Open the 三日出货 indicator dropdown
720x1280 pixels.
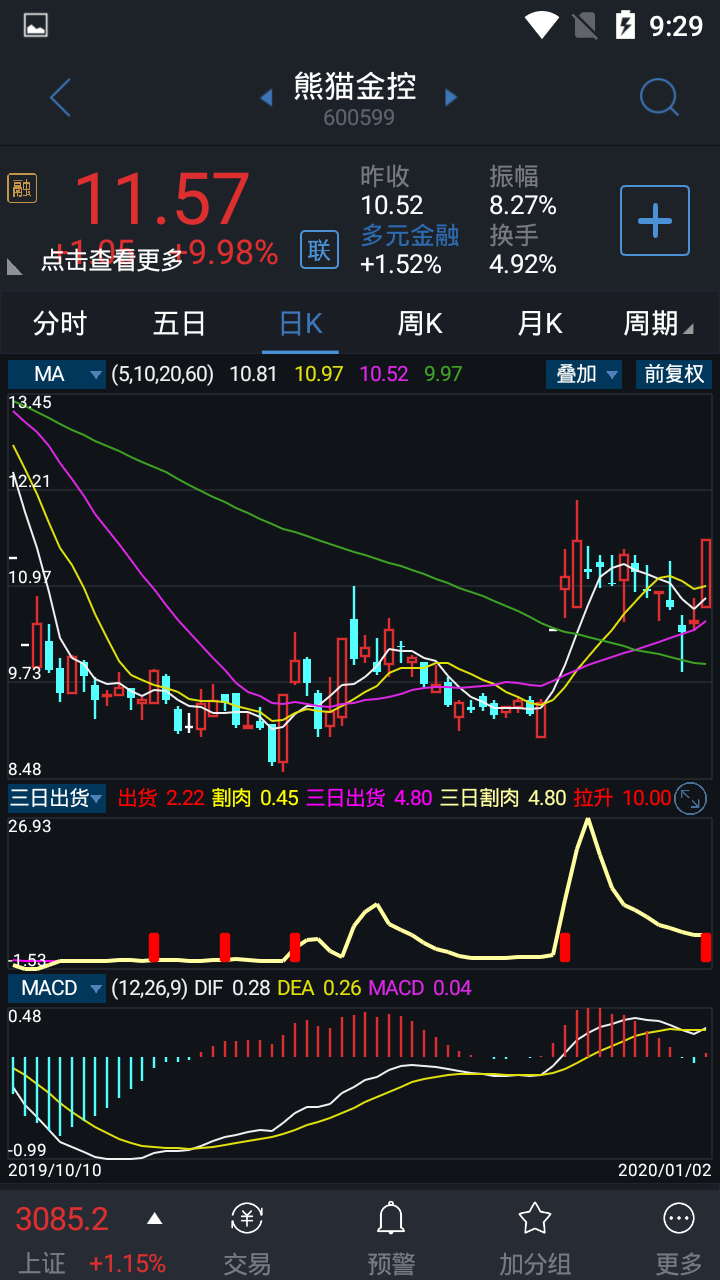(56, 798)
